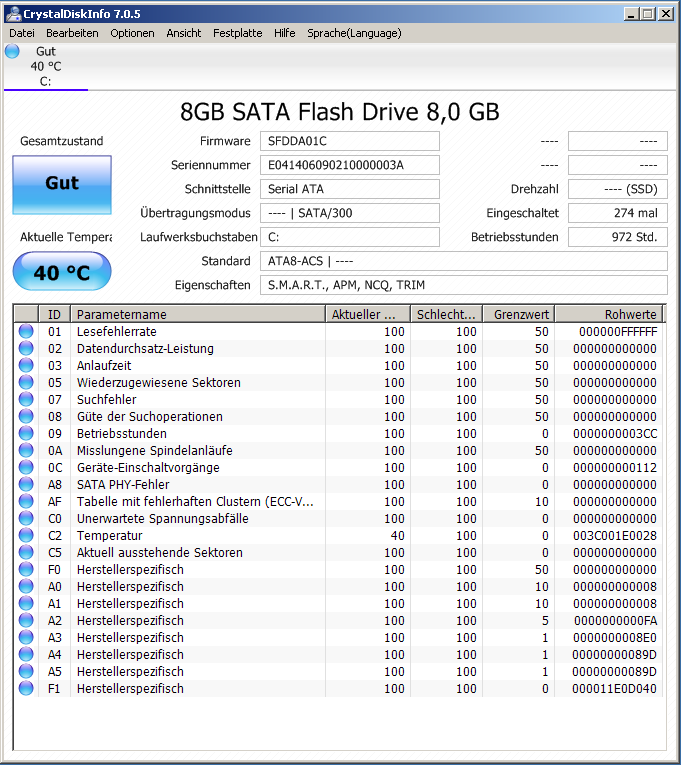Click the Eingeschaltet field 274 mal
The image size is (681, 765).
click(x=618, y=213)
